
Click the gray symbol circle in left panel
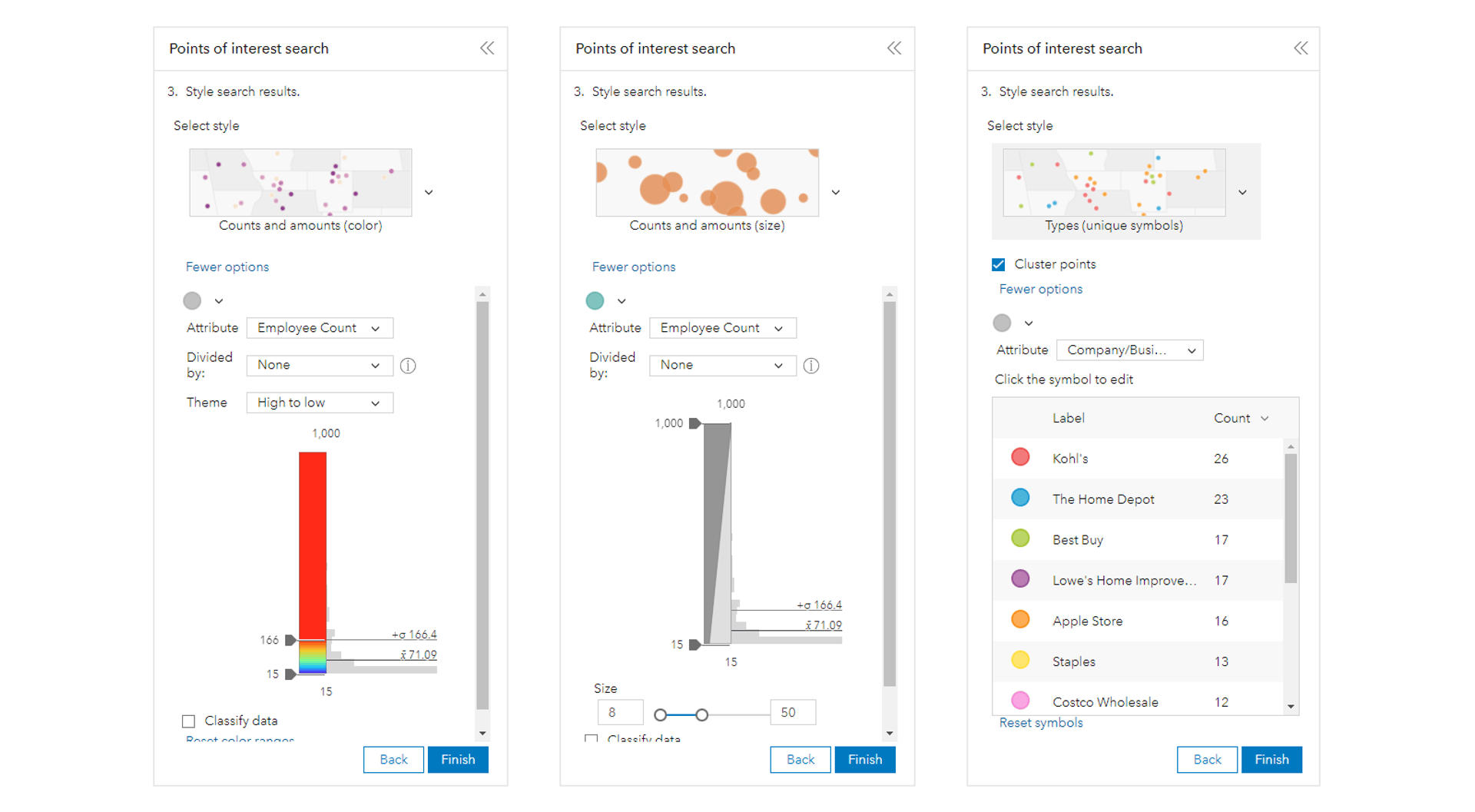(x=192, y=301)
